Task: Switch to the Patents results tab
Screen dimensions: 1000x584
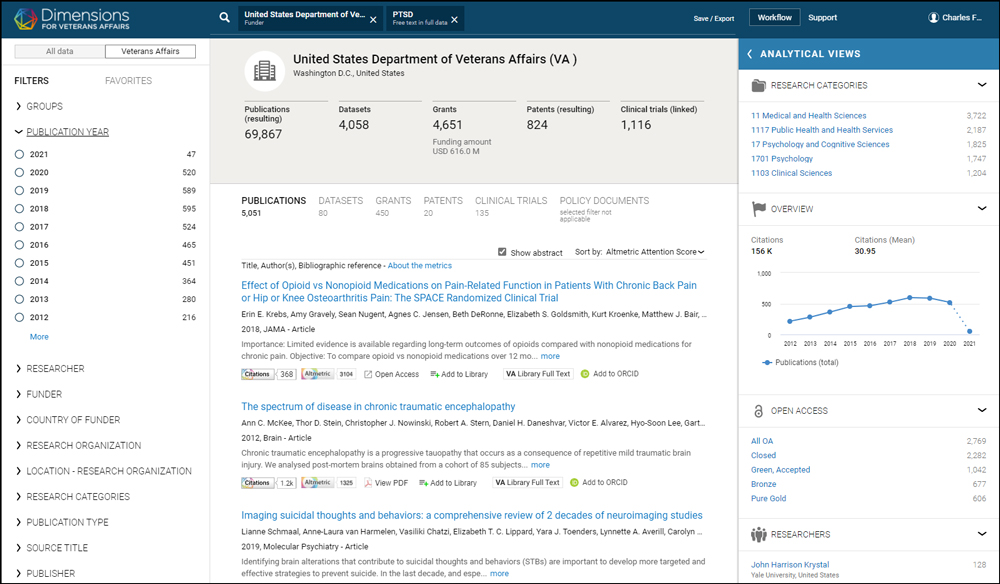Action: point(443,206)
